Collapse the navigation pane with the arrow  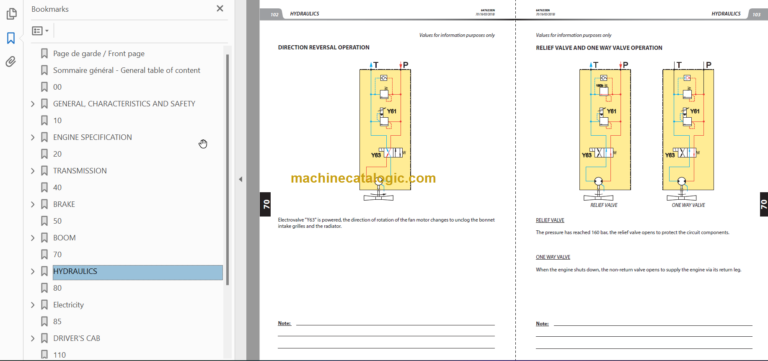(240, 179)
